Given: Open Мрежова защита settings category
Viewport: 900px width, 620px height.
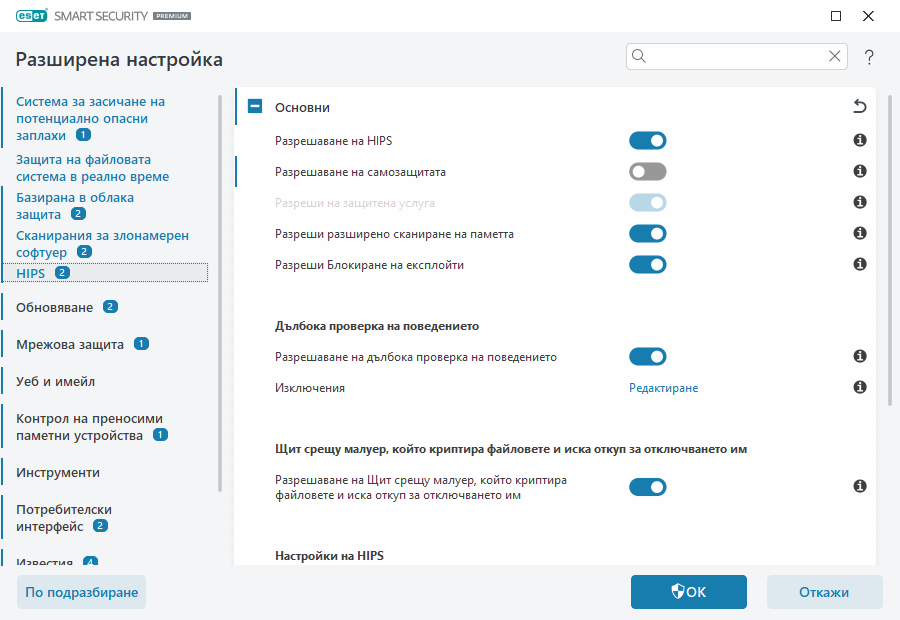Looking at the screenshot, I should (70, 344).
